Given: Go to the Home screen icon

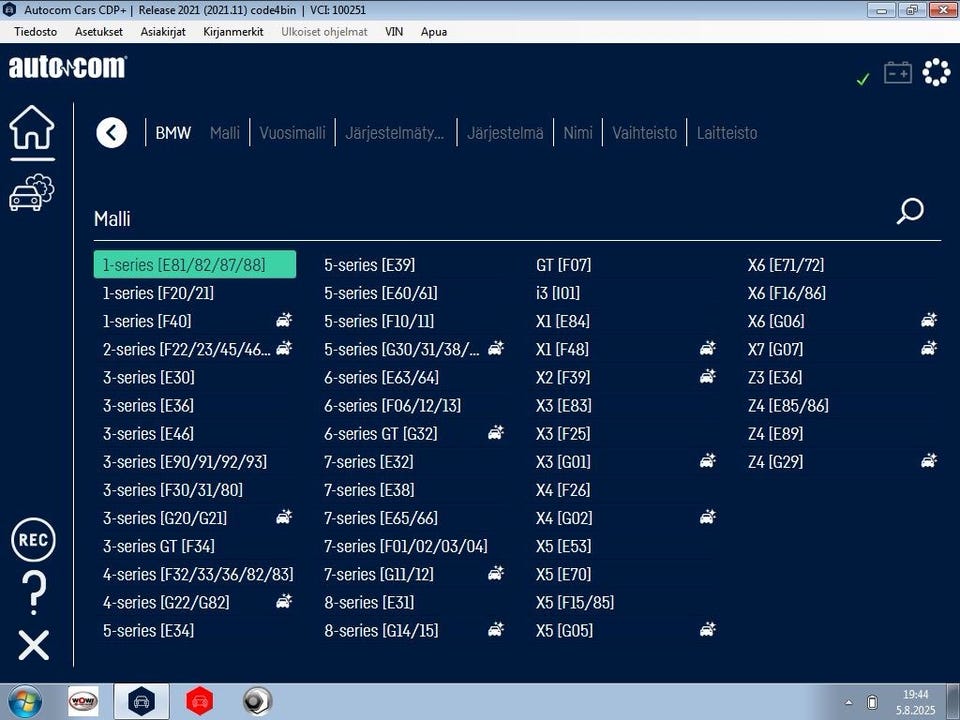Looking at the screenshot, I should [x=32, y=127].
